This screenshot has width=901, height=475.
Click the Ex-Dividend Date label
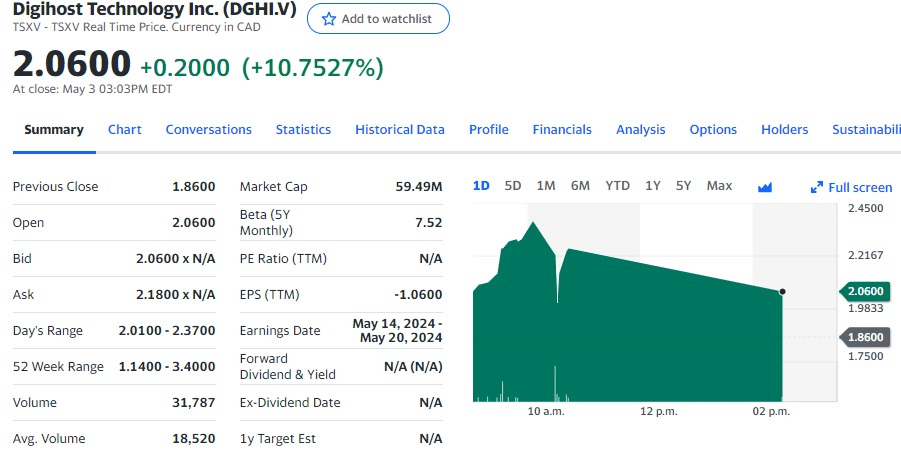pos(290,403)
